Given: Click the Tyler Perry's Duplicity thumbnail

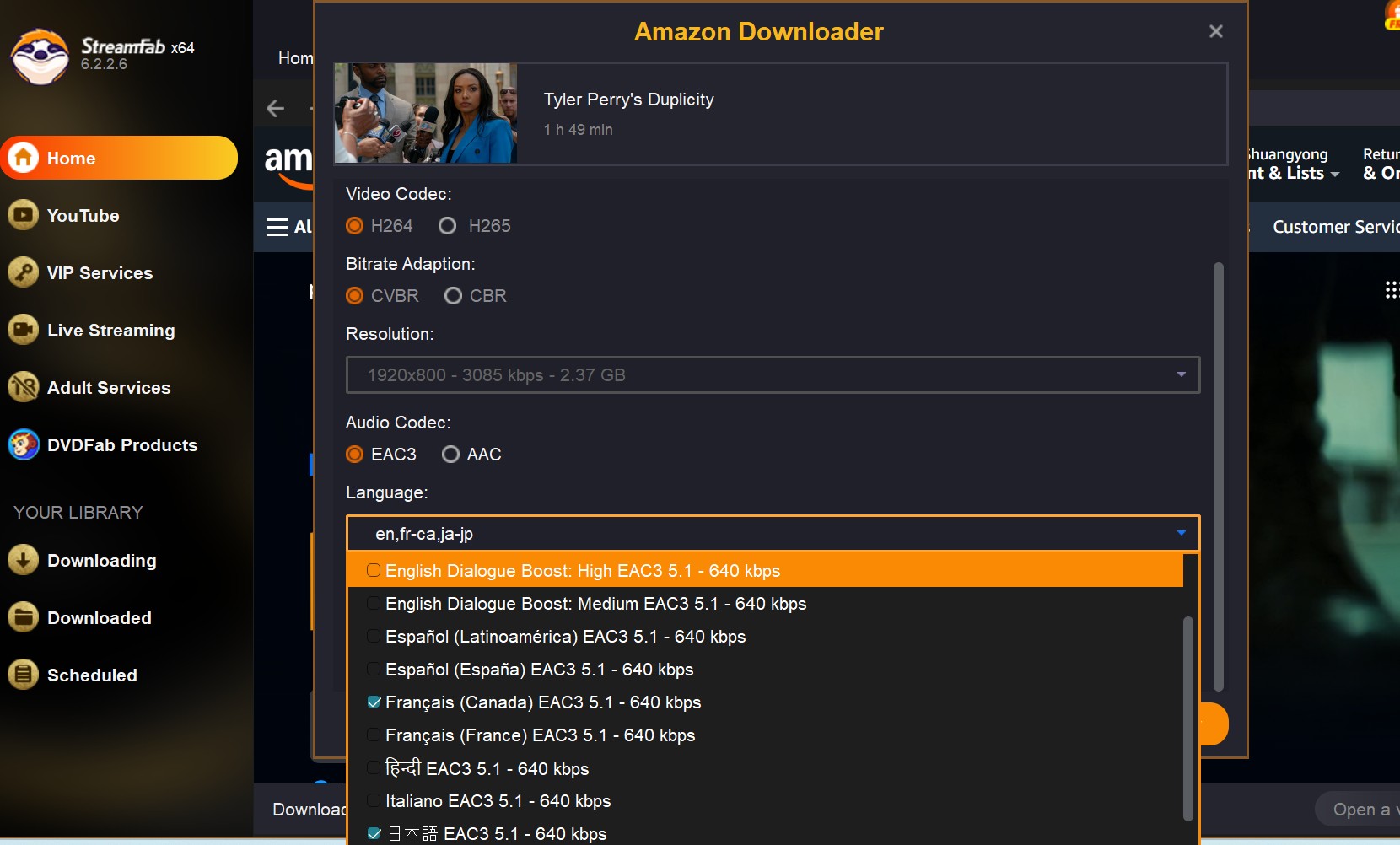Looking at the screenshot, I should click(426, 113).
